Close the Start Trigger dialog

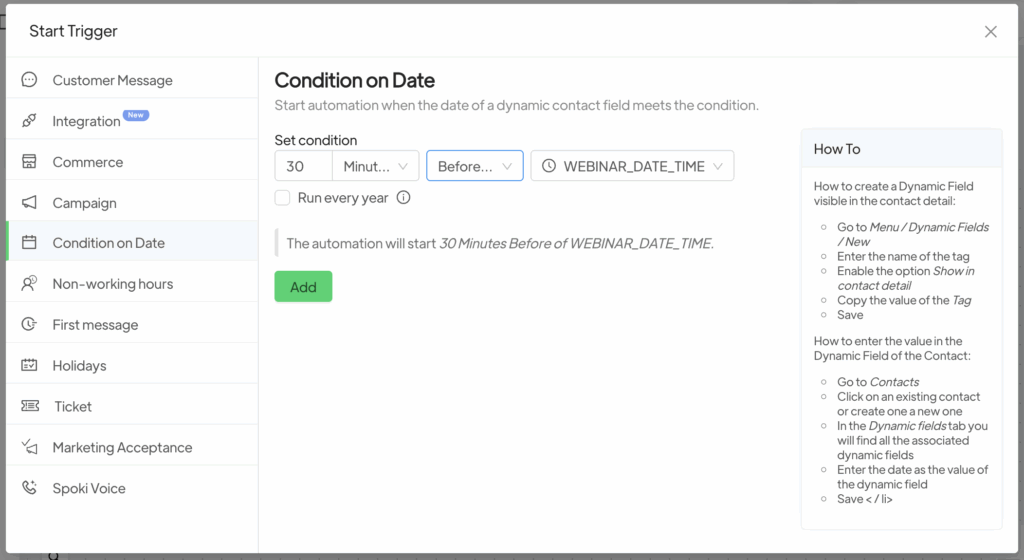point(990,31)
